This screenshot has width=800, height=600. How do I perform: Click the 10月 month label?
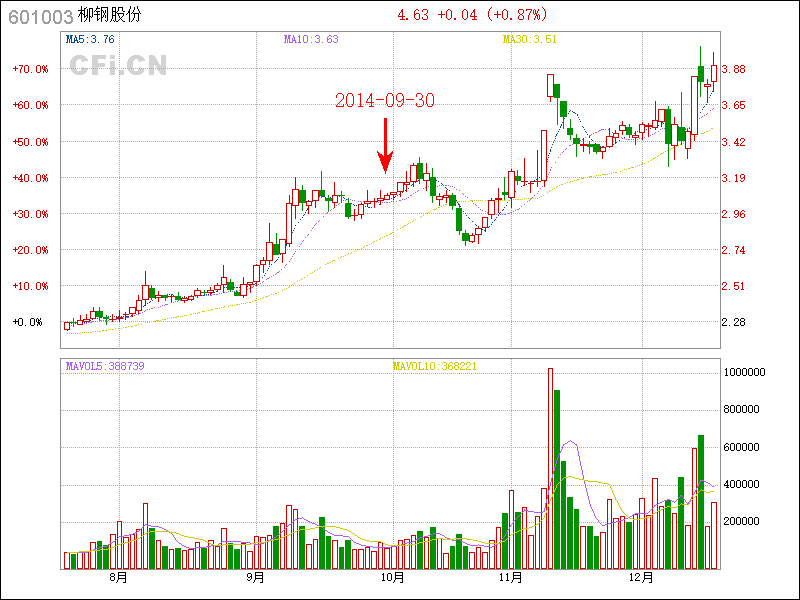392,577
